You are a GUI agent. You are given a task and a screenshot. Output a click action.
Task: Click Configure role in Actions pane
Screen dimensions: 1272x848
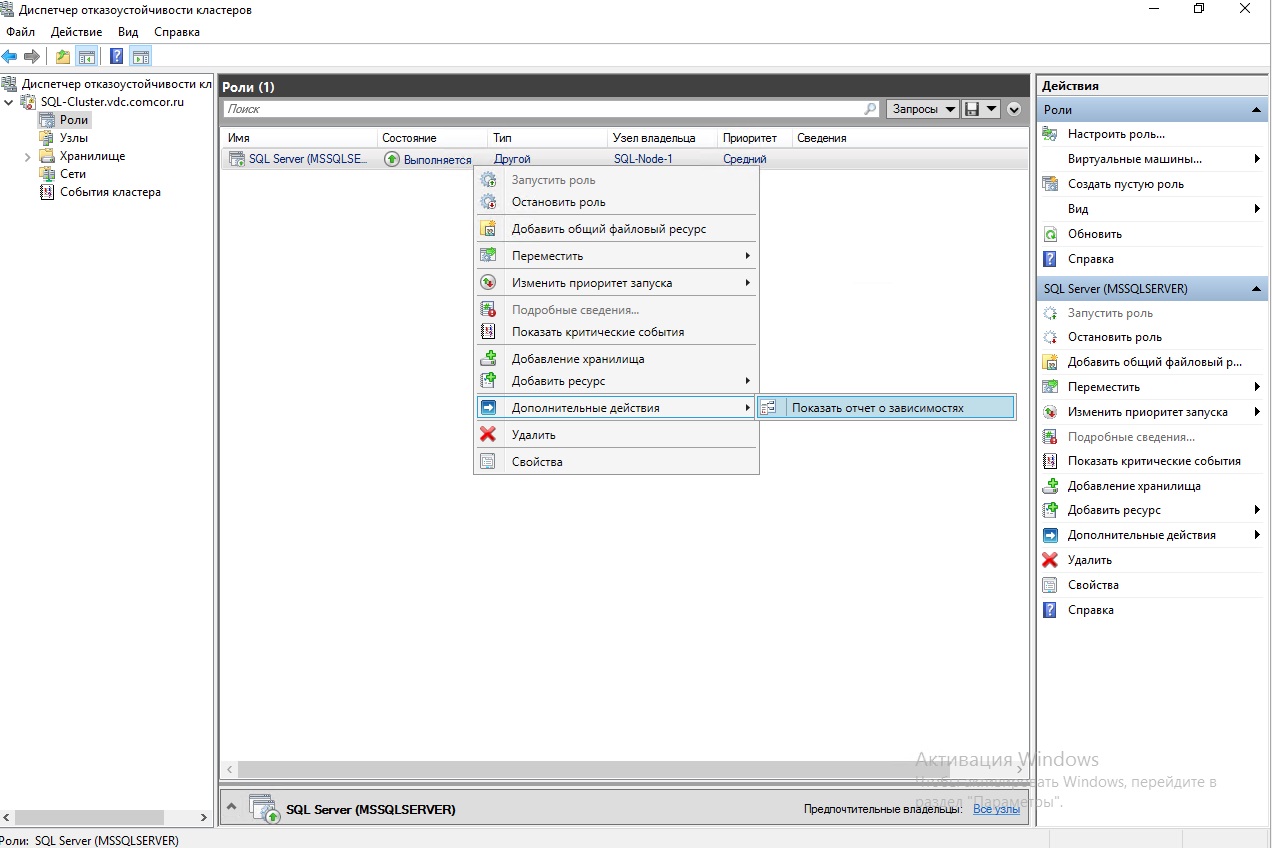point(1116,134)
